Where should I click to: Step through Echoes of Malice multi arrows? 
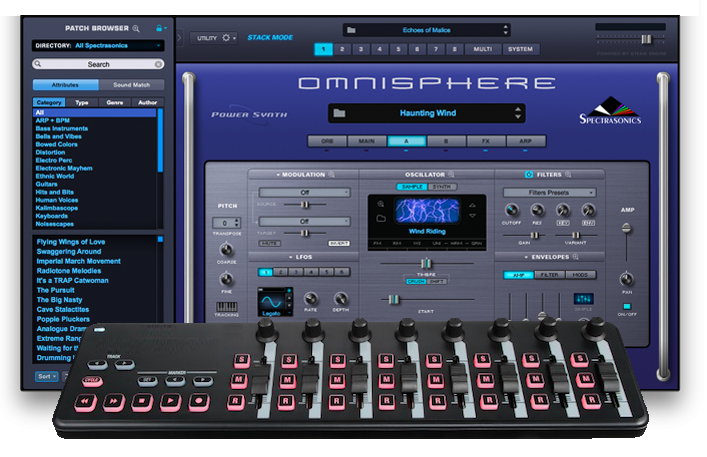tap(505, 30)
